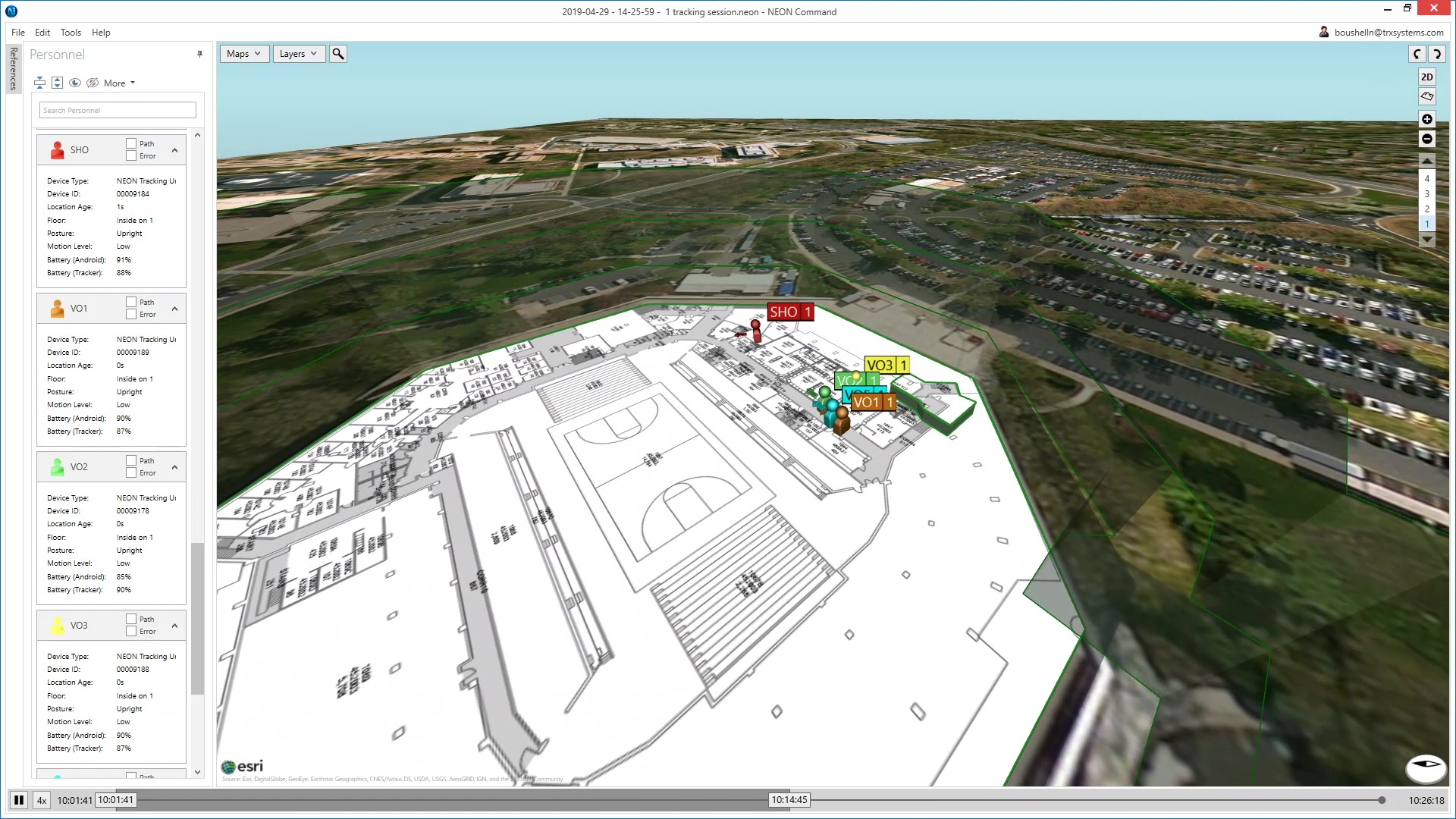Open the Layers dropdown

pos(298,54)
